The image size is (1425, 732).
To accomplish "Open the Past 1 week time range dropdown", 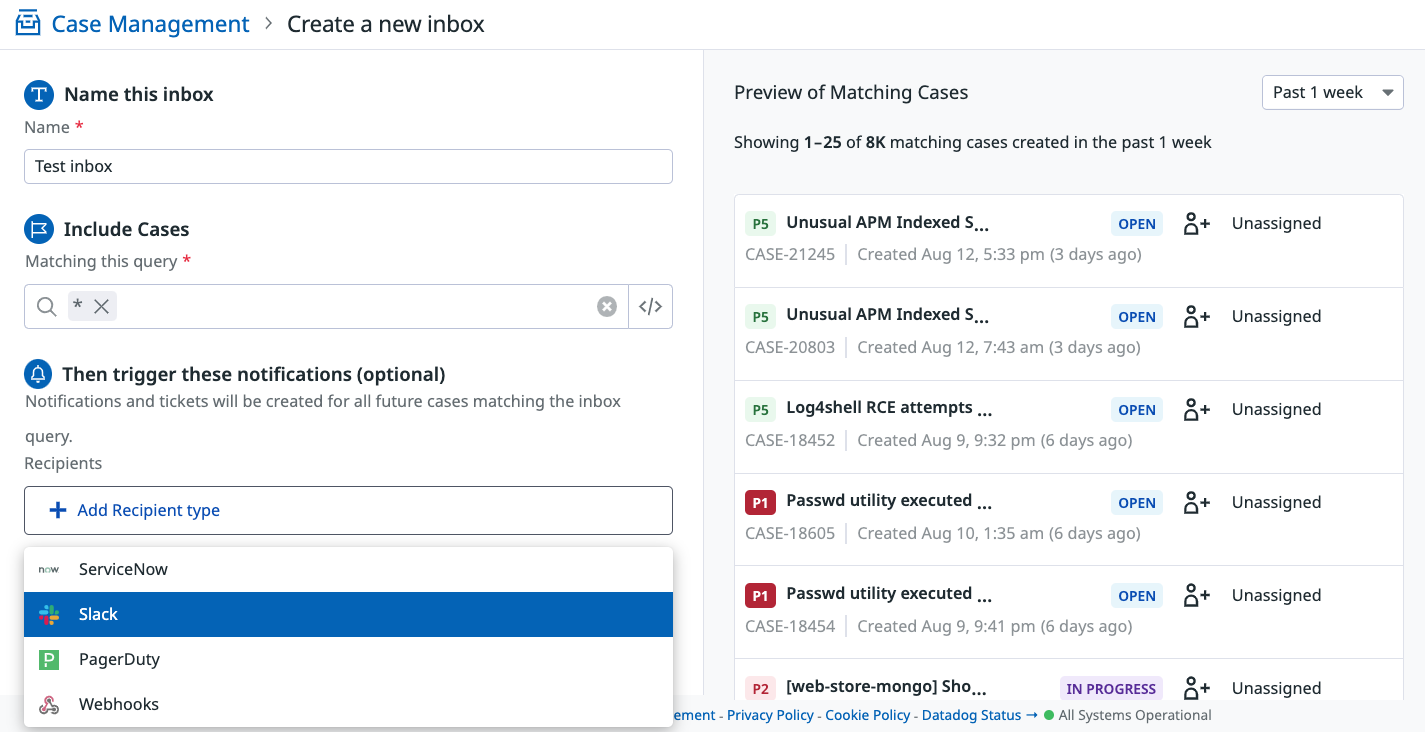I will pyautogui.click(x=1332, y=92).
